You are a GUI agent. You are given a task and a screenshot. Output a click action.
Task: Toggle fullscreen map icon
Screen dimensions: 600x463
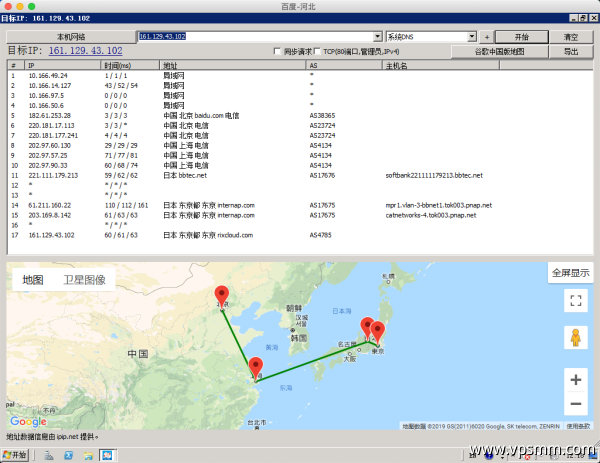576,300
